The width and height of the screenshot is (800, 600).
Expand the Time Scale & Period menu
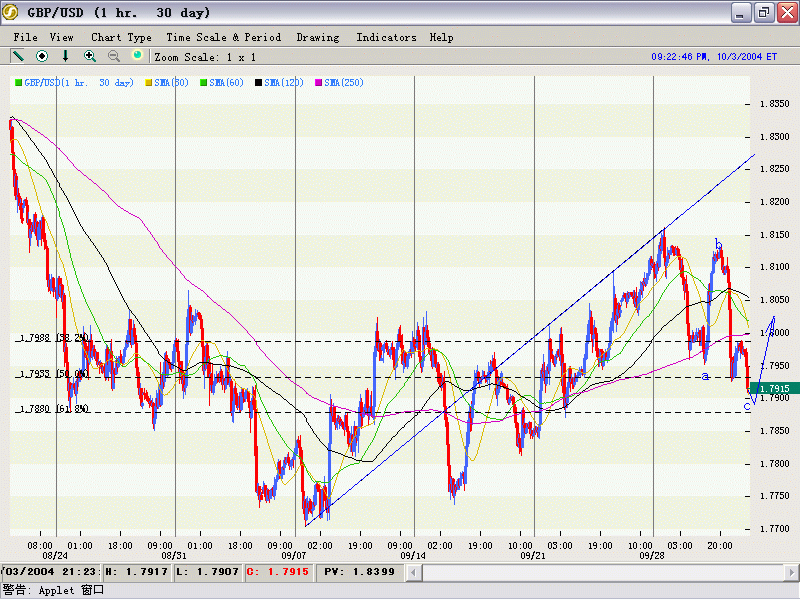pos(224,37)
